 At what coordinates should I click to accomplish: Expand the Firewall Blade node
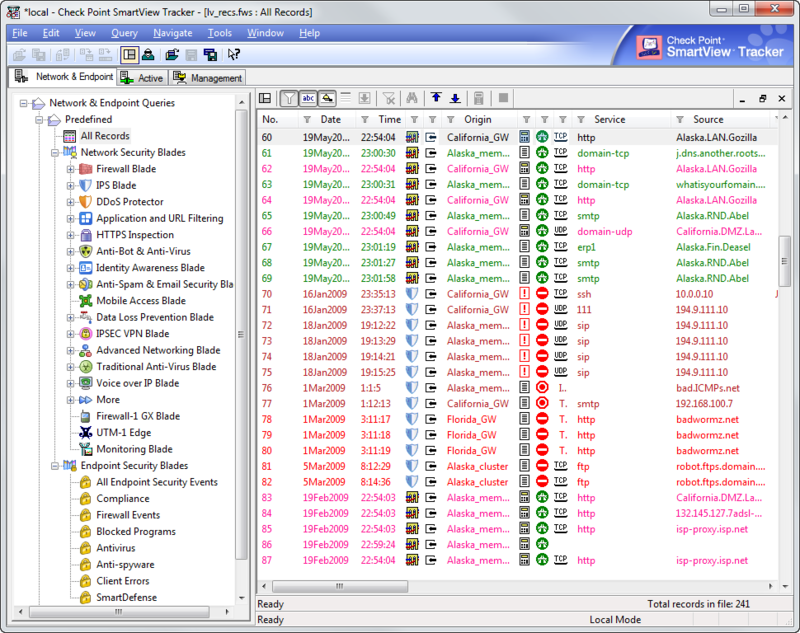(x=70, y=169)
